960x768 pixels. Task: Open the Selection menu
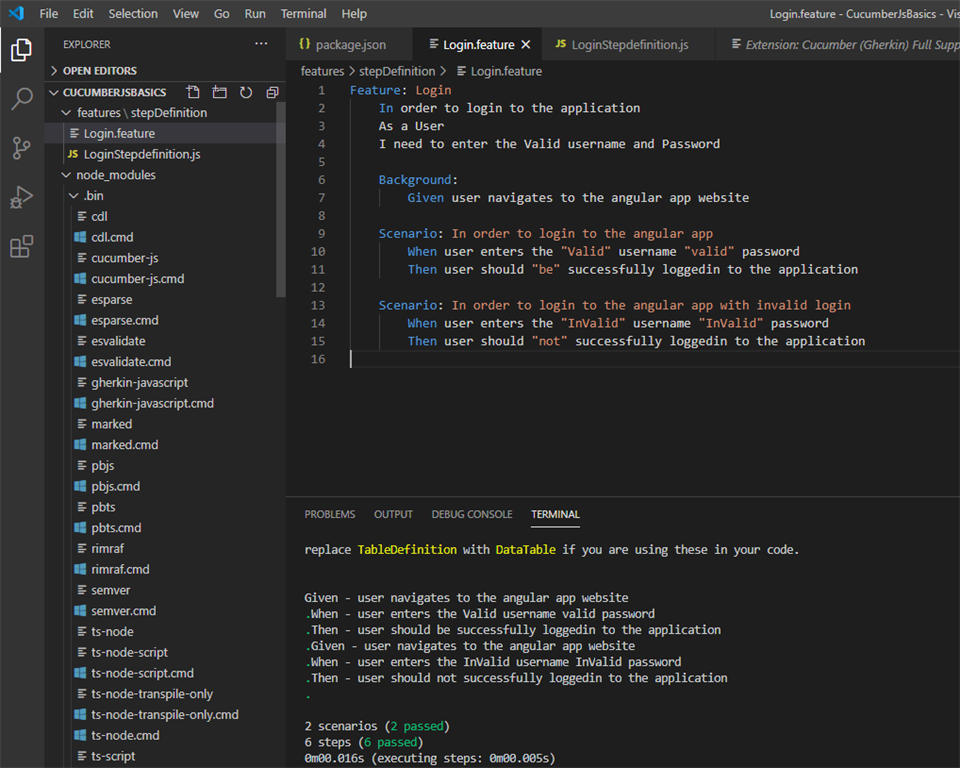click(133, 14)
